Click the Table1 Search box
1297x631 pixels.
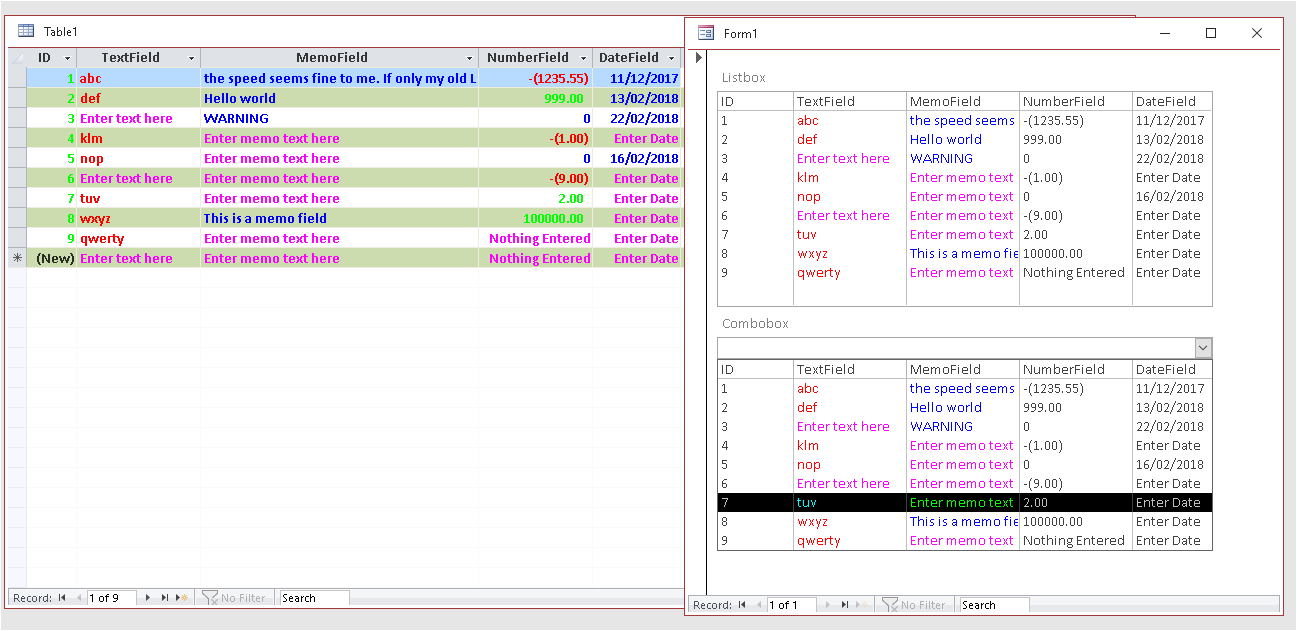314,598
